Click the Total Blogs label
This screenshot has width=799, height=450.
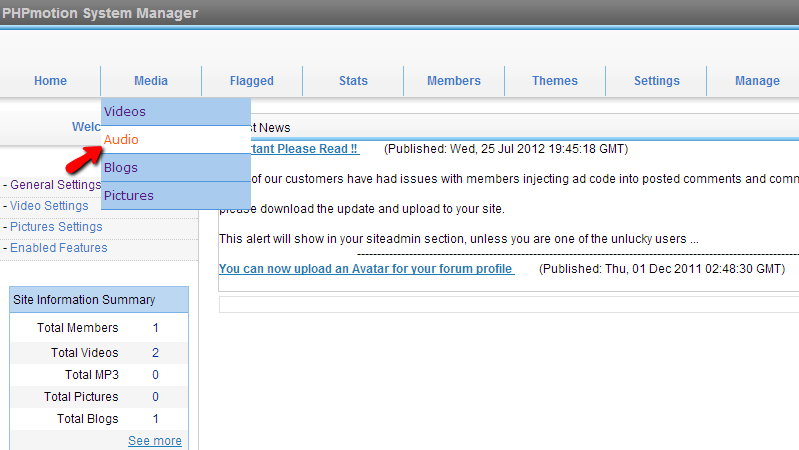click(88, 419)
